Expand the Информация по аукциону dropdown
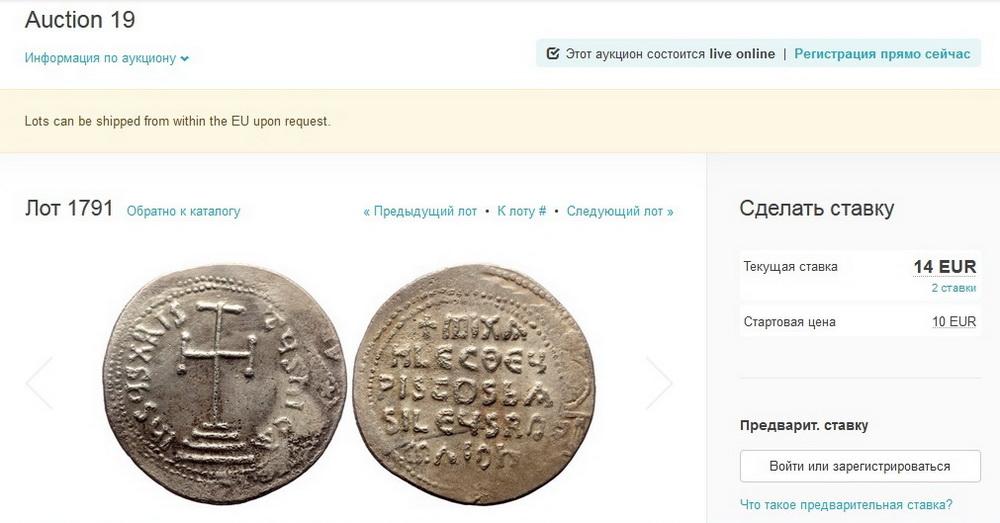Image resolution: width=1000 pixels, height=523 pixels. pyautogui.click(x=107, y=58)
